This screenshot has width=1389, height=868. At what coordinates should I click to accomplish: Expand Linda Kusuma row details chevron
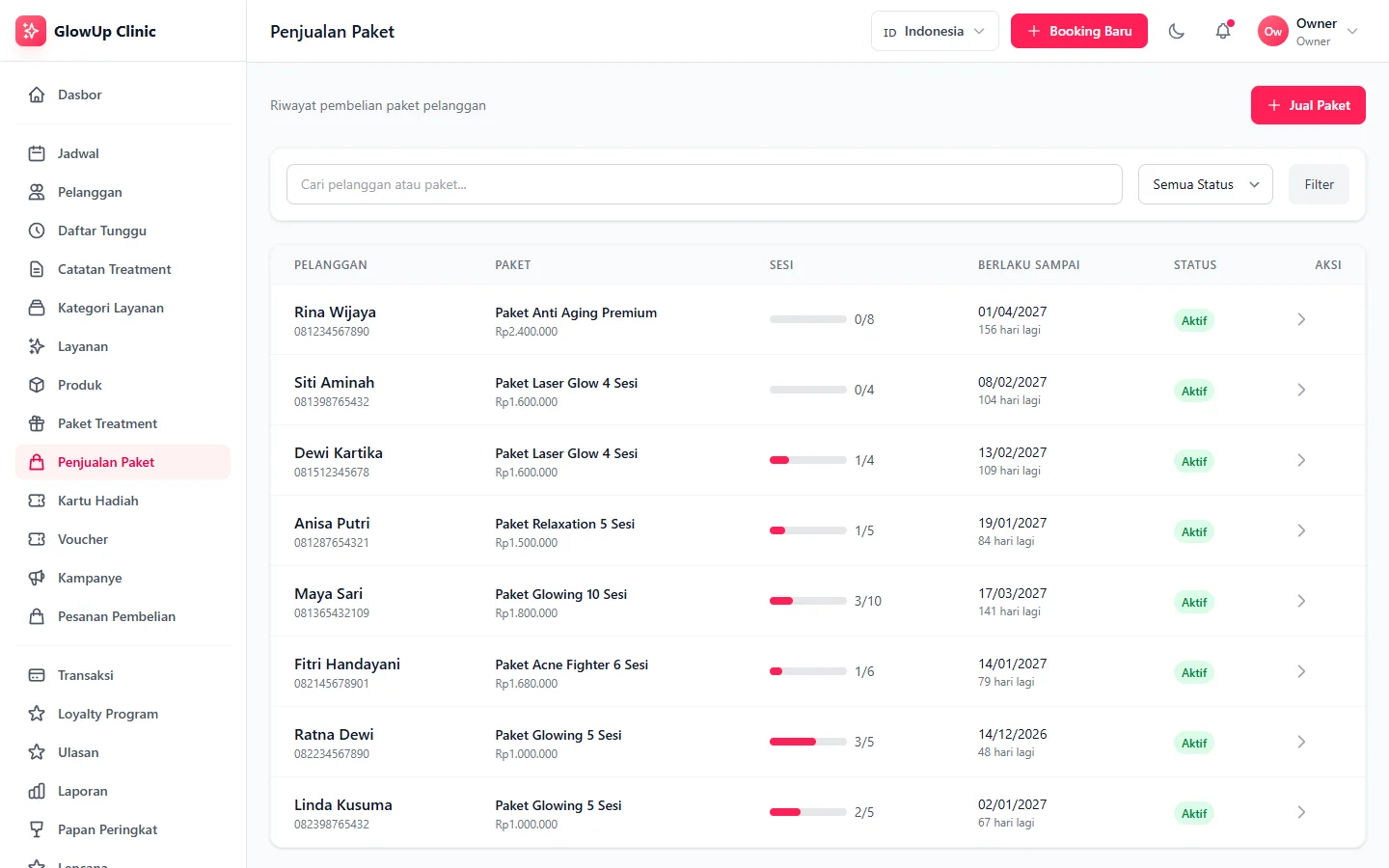pos(1301,812)
